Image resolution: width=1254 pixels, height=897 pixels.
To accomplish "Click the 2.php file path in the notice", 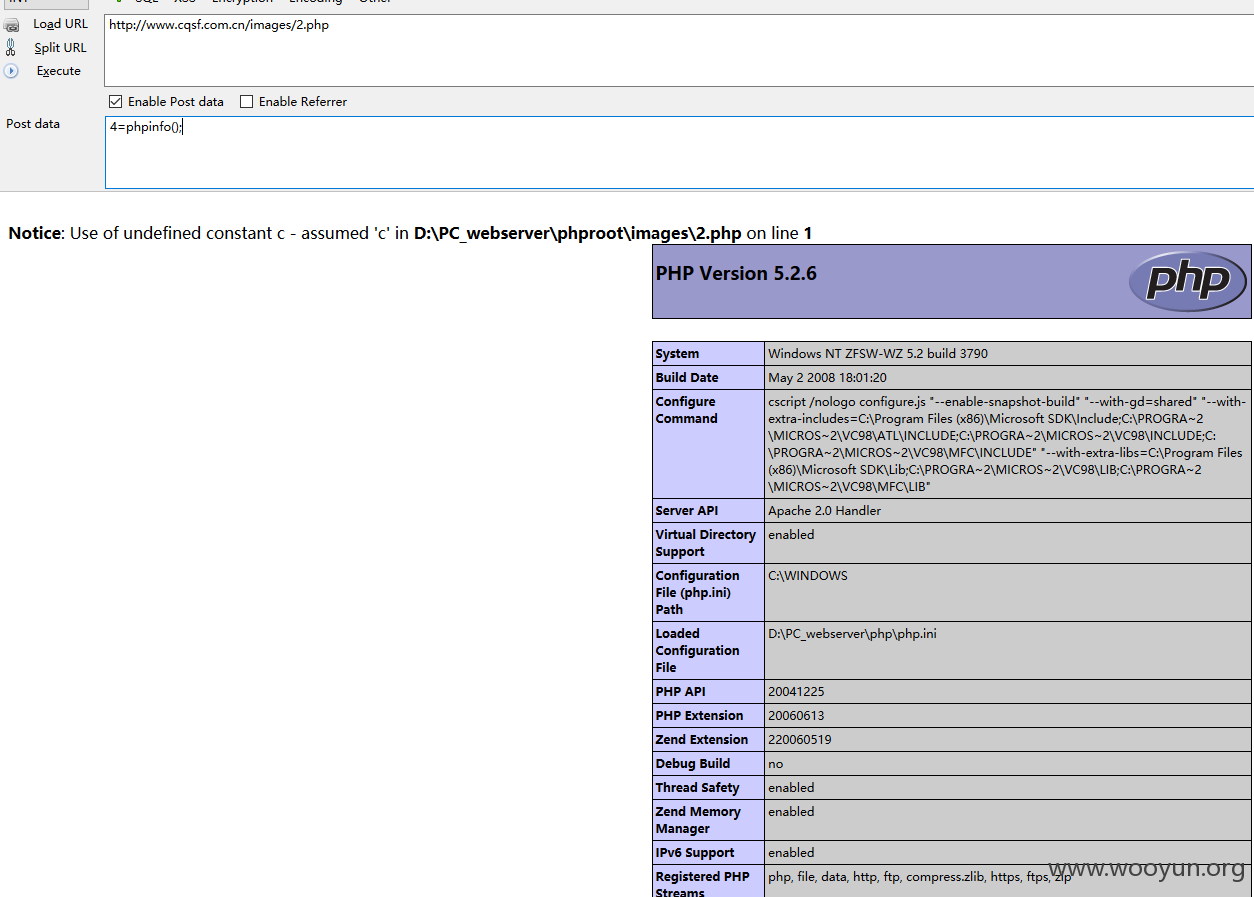I will pos(577,233).
